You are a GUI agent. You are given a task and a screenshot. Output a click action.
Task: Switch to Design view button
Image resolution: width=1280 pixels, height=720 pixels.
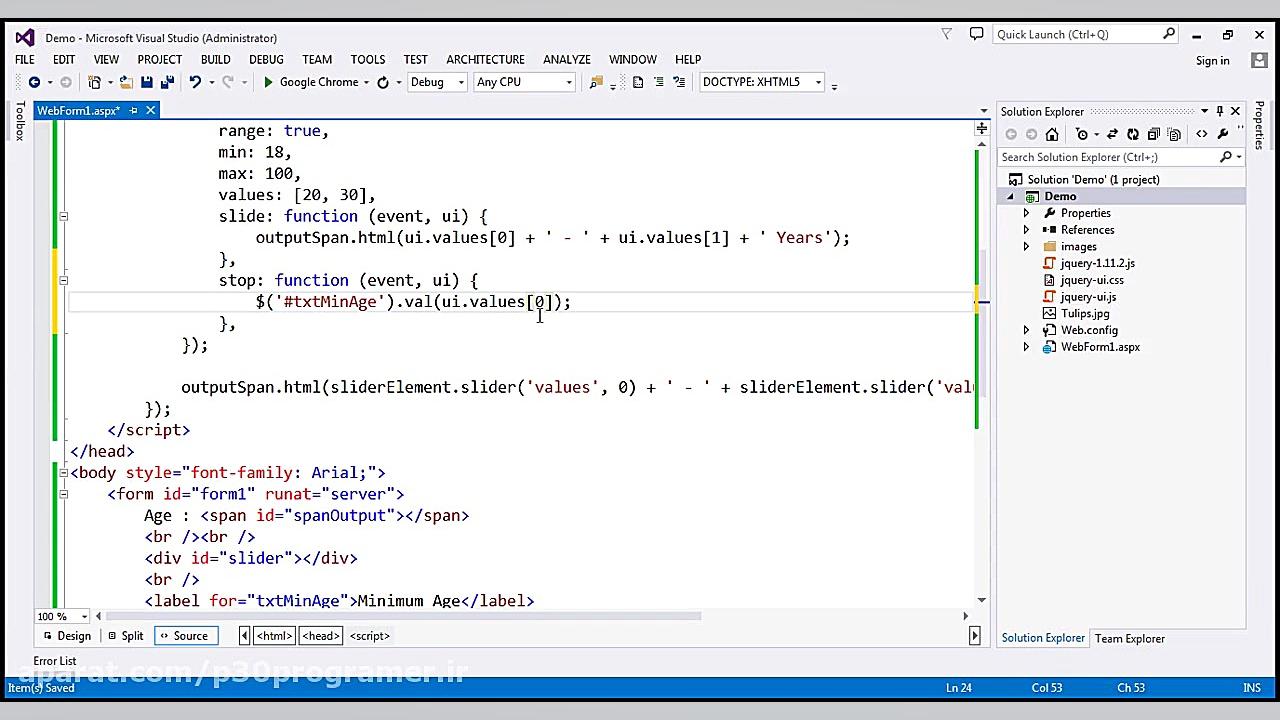tap(66, 636)
